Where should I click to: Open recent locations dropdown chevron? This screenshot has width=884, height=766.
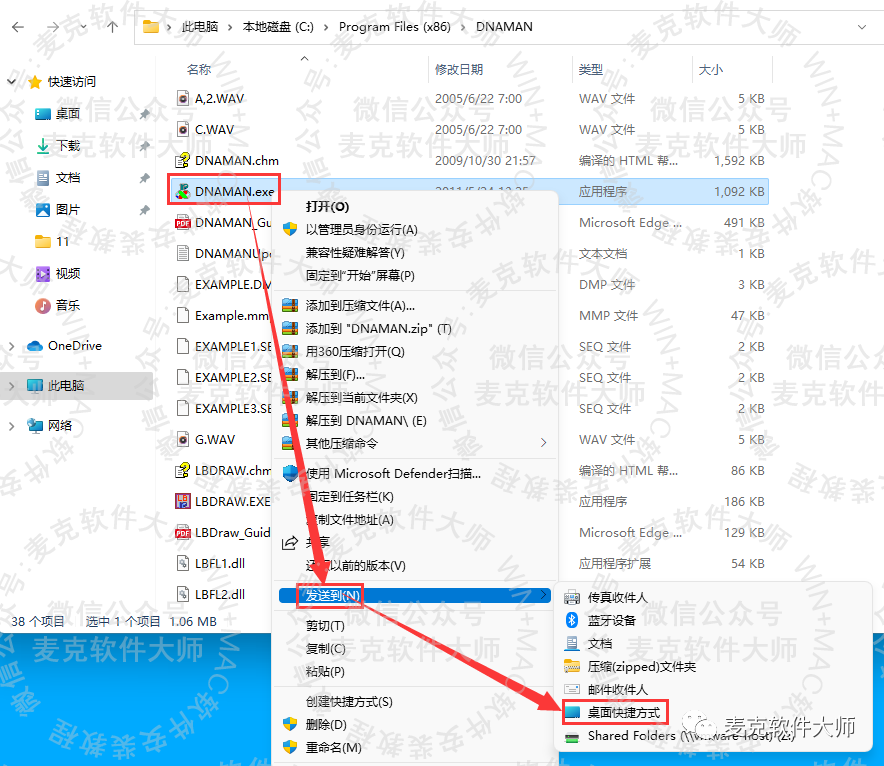point(83,27)
